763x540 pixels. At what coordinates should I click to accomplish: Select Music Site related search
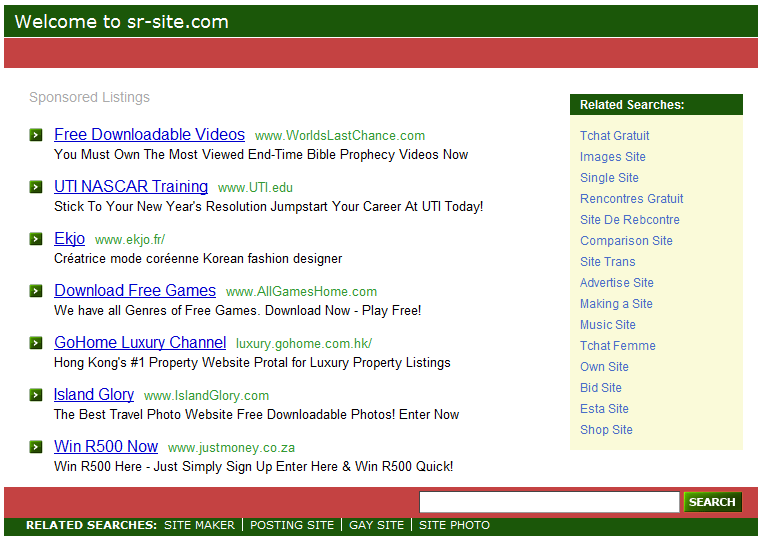(x=608, y=324)
